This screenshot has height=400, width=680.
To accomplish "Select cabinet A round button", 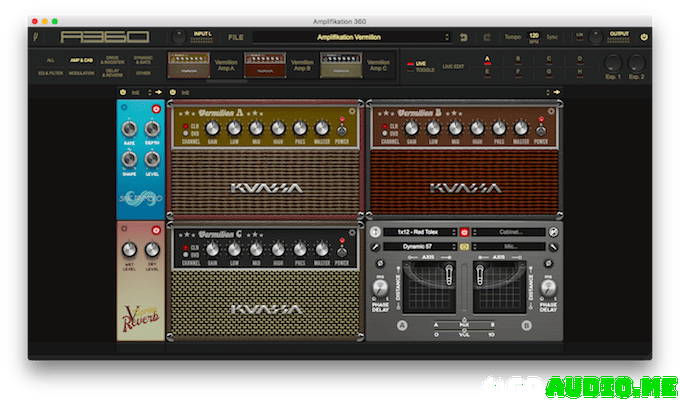I will point(402,325).
